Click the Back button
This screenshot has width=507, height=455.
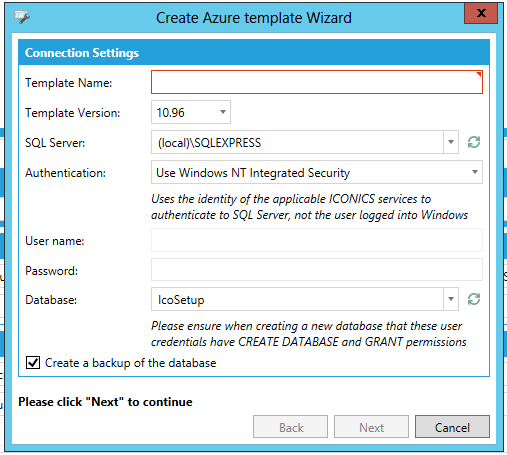290,427
